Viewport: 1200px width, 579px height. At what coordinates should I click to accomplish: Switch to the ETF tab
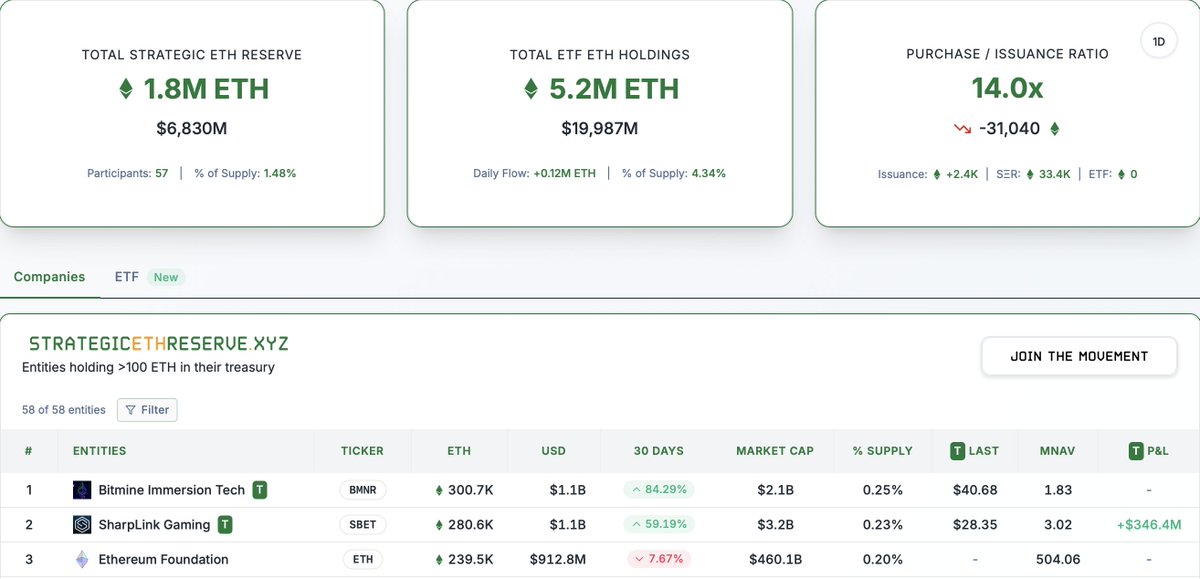point(126,277)
